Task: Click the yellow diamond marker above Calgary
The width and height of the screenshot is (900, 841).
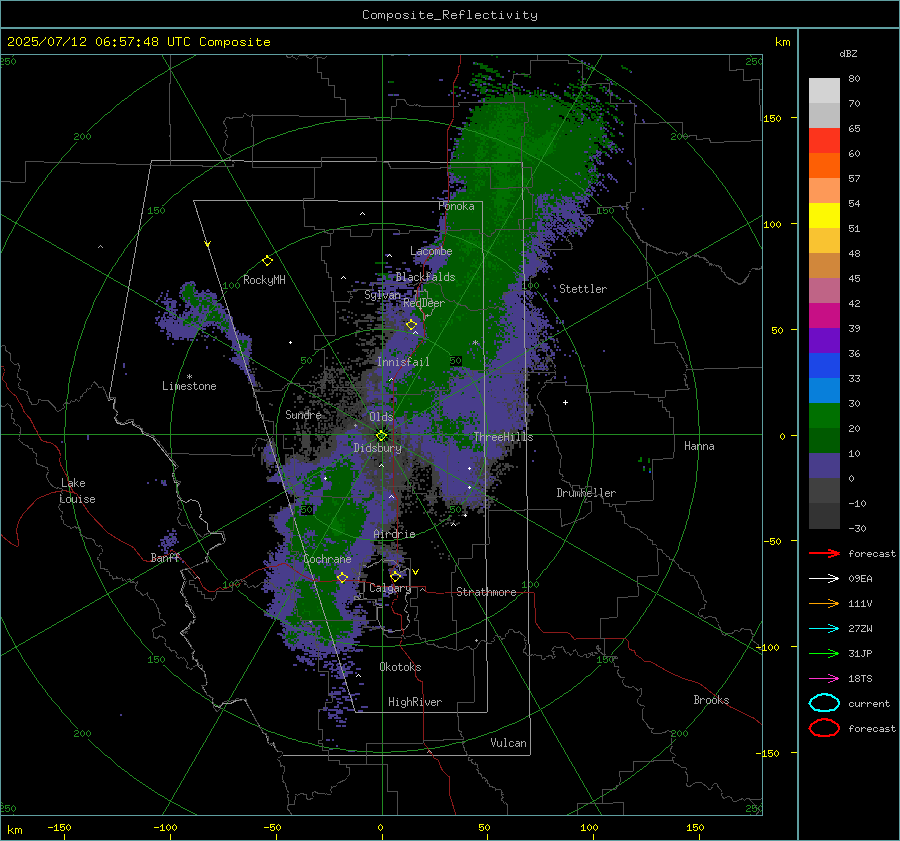Action: (395, 576)
